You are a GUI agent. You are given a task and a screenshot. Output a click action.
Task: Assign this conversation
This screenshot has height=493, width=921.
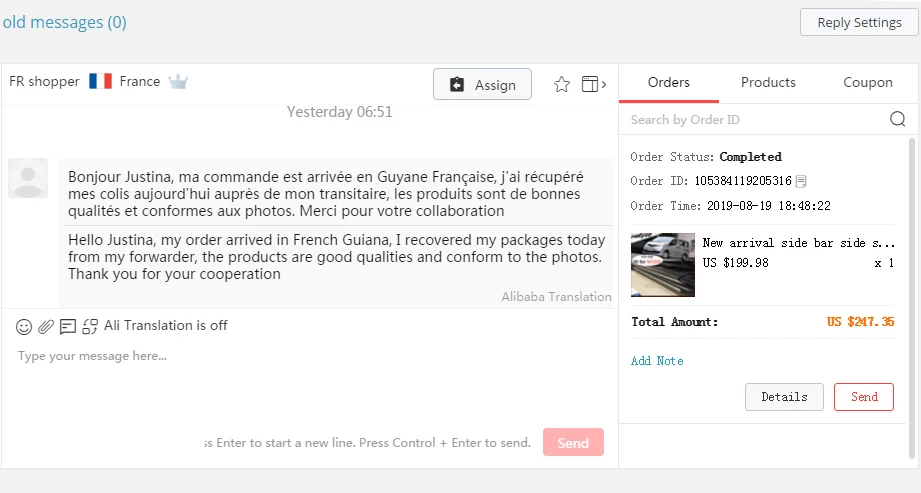pyautogui.click(x=482, y=85)
